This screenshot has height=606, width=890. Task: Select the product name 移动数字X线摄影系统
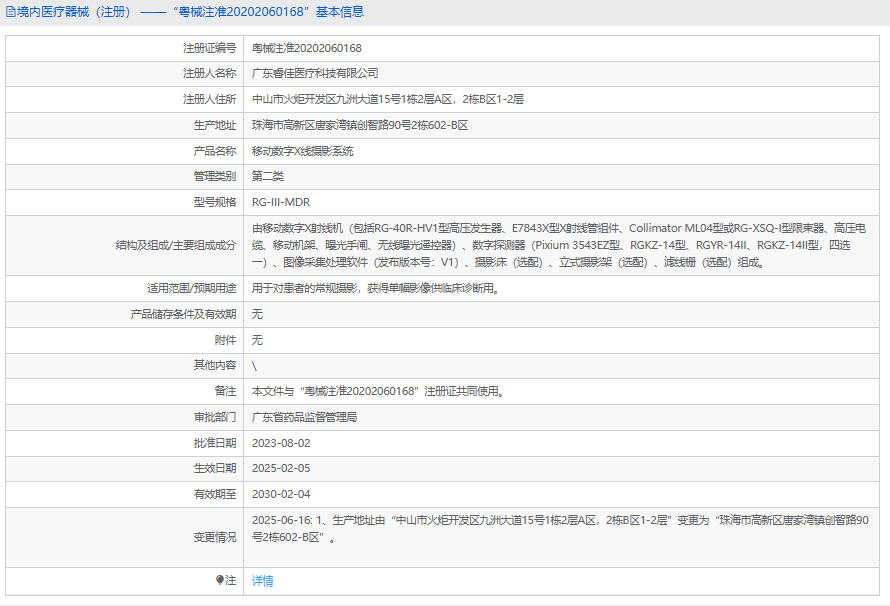tap(302, 152)
